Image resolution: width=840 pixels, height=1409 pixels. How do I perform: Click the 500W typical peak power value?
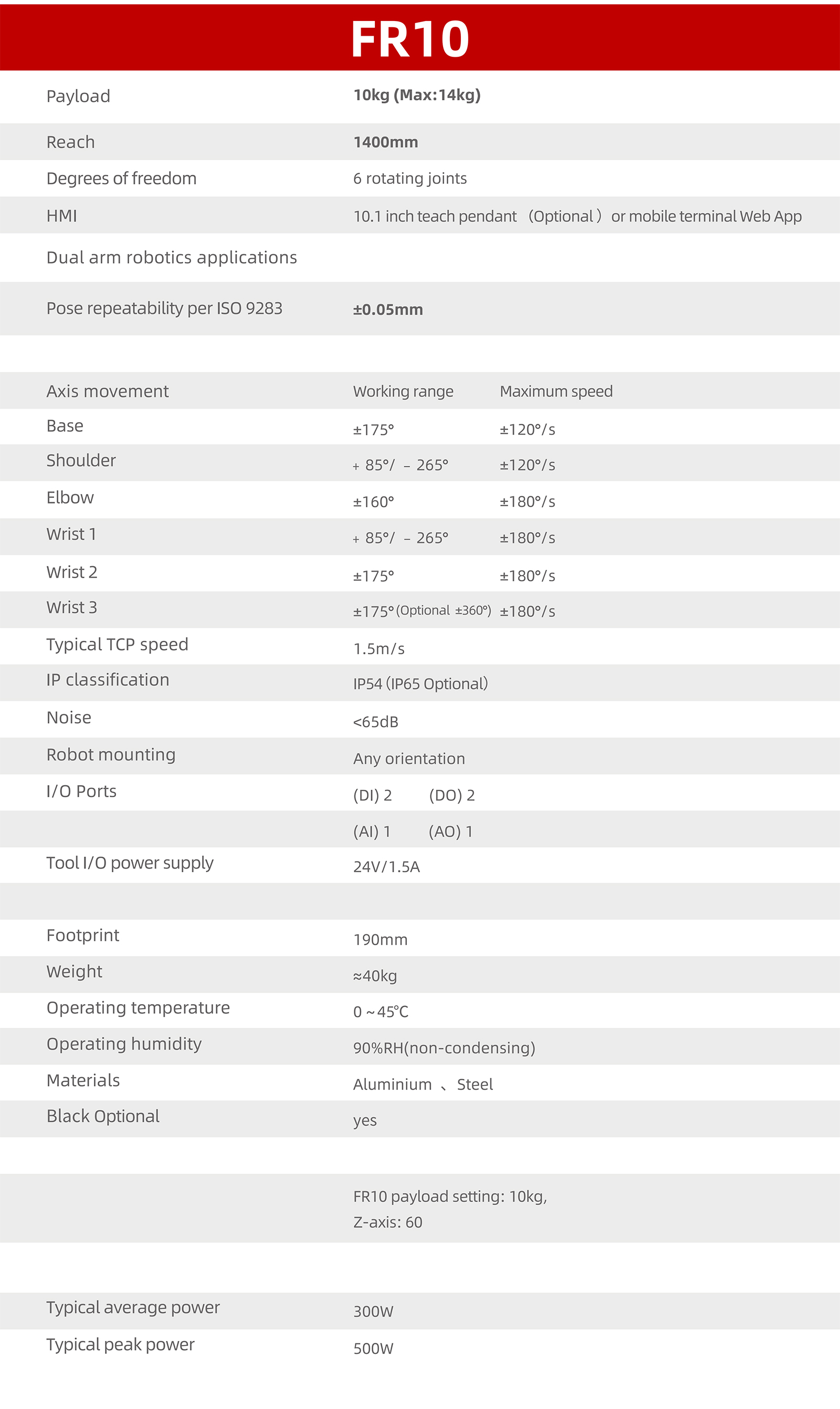pyautogui.click(x=373, y=1349)
